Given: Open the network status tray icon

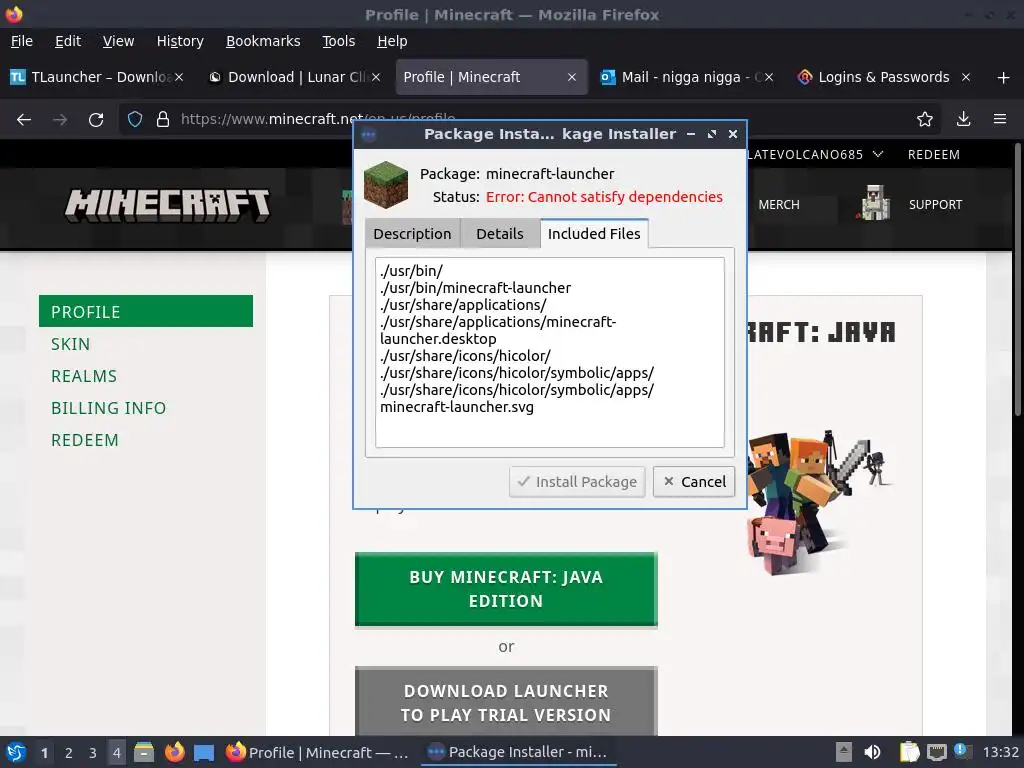Looking at the screenshot, I should coord(936,752).
